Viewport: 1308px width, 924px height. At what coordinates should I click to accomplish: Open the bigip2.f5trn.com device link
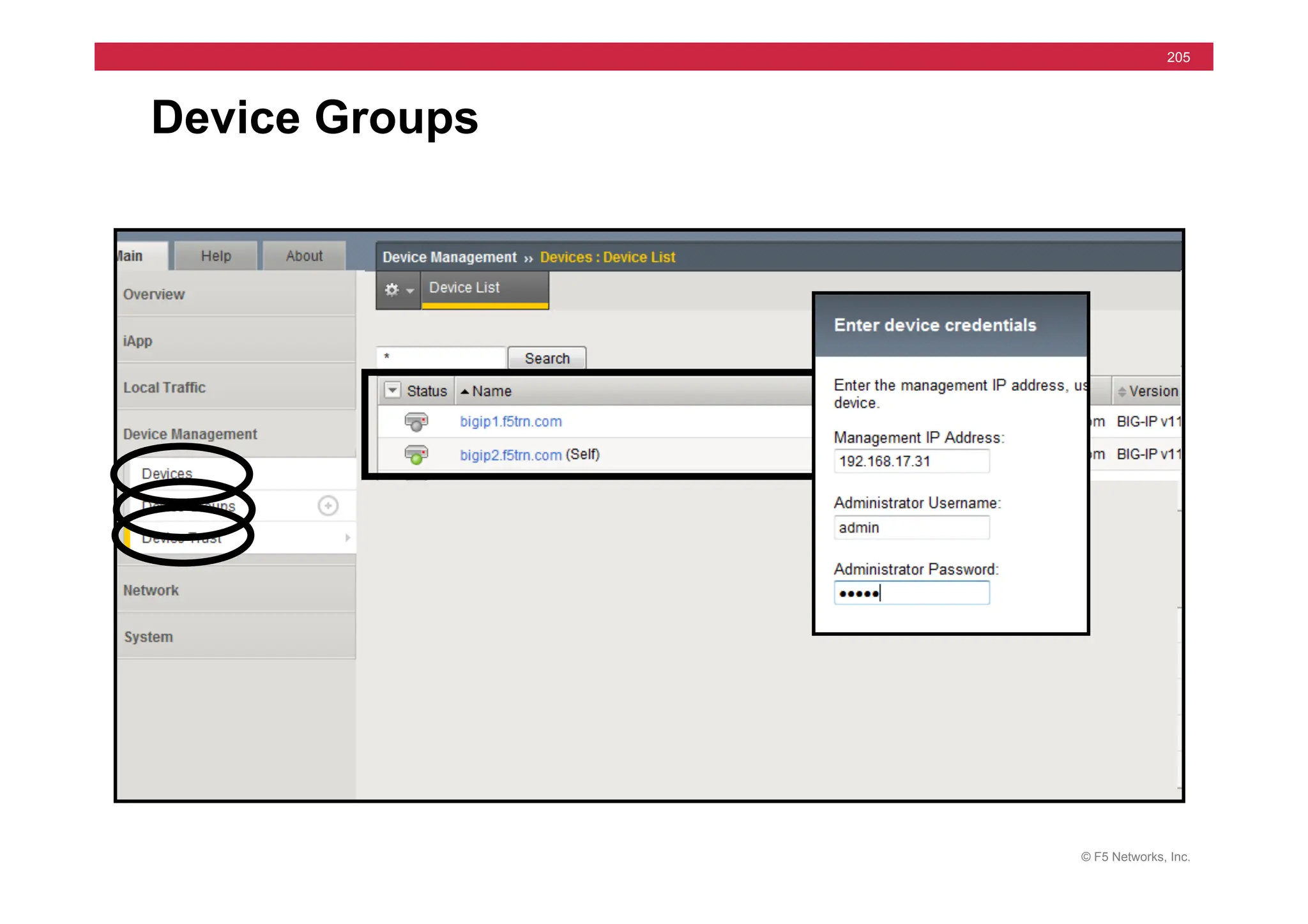click(510, 455)
